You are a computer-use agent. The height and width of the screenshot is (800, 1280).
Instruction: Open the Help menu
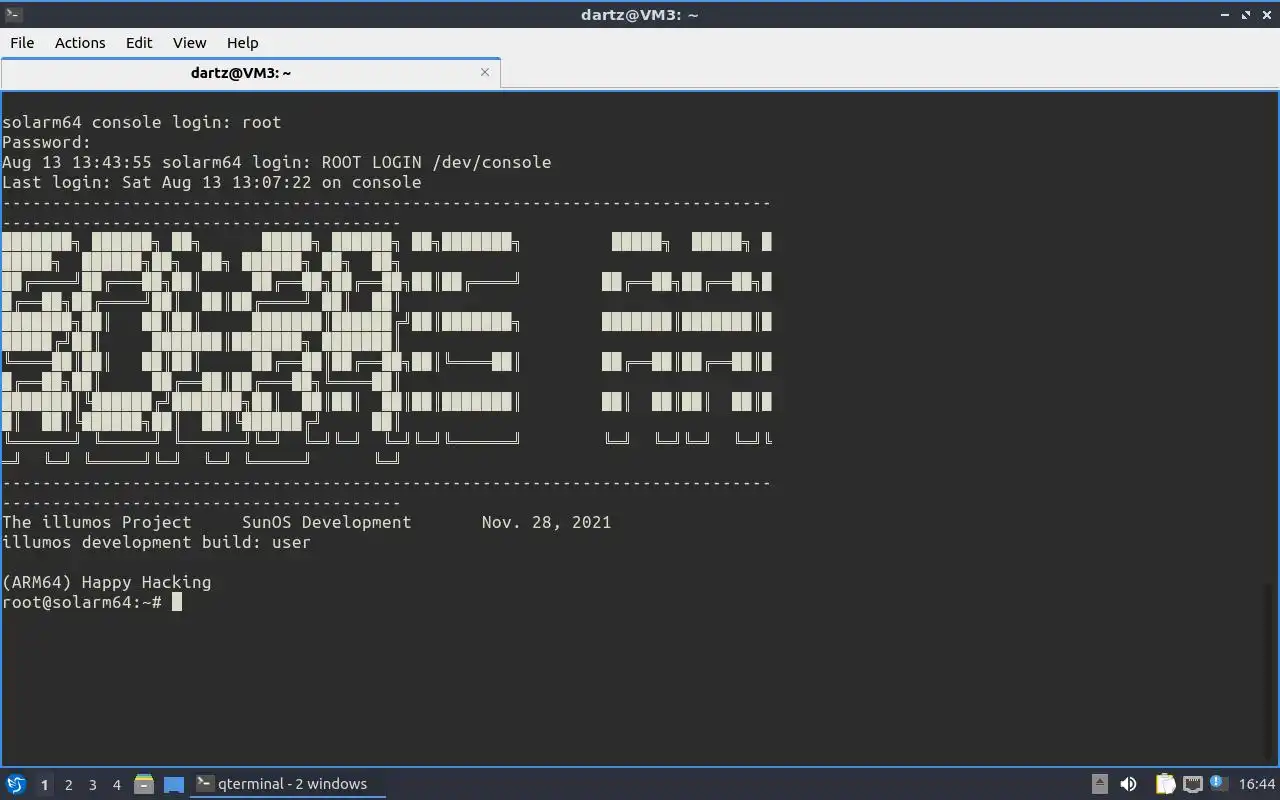click(242, 42)
